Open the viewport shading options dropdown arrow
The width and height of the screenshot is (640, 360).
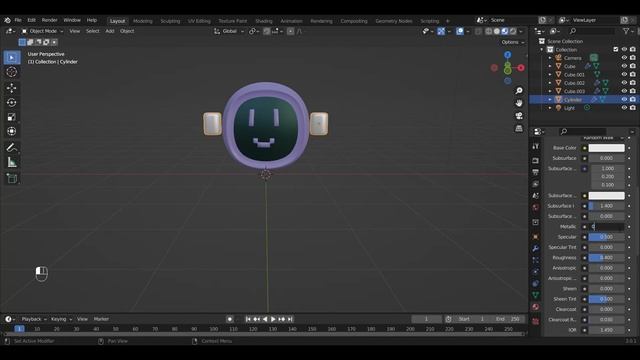coord(521,31)
